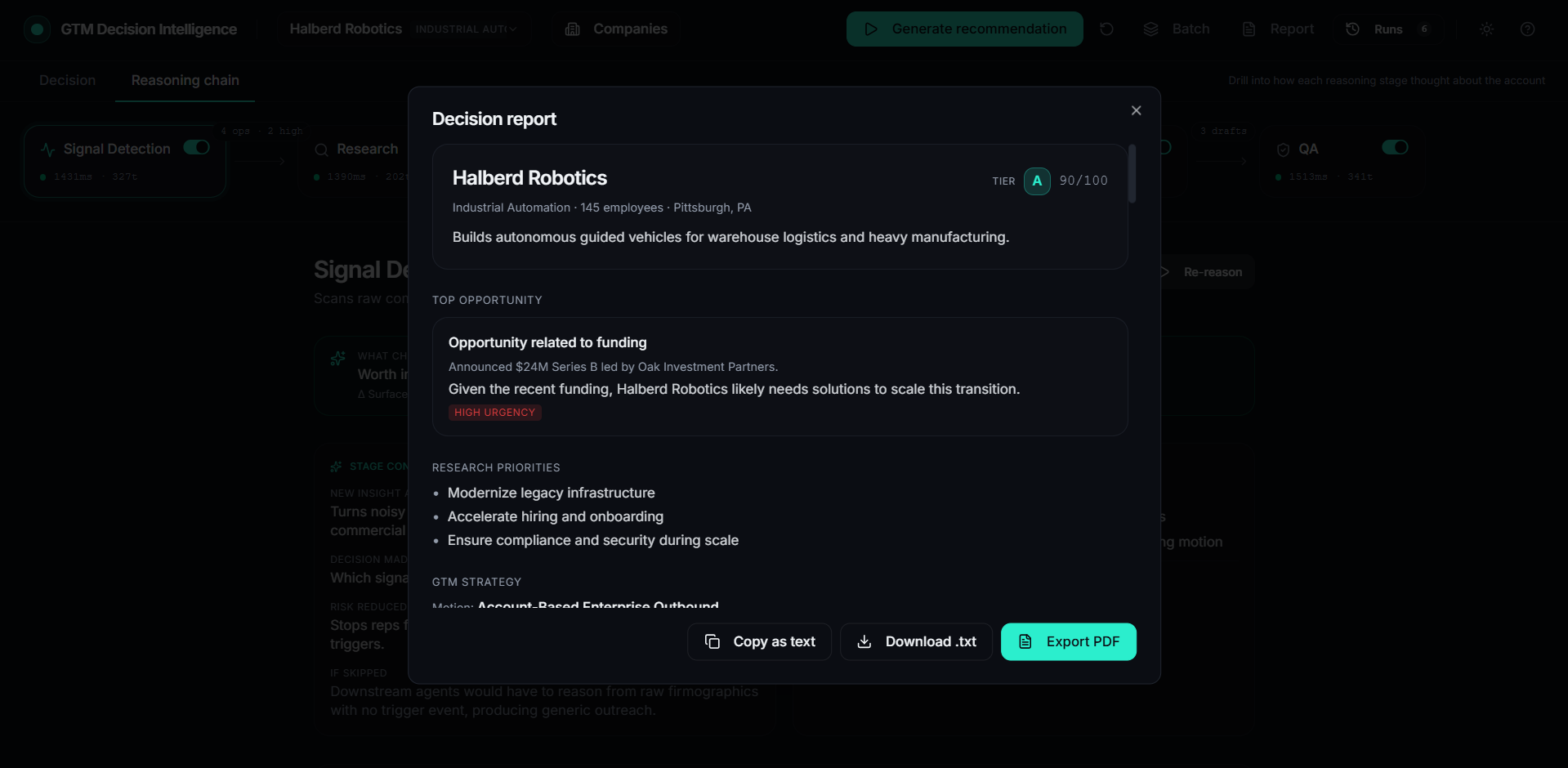
Task: Disable the Signal Detection stage toggle
Action: (x=197, y=148)
